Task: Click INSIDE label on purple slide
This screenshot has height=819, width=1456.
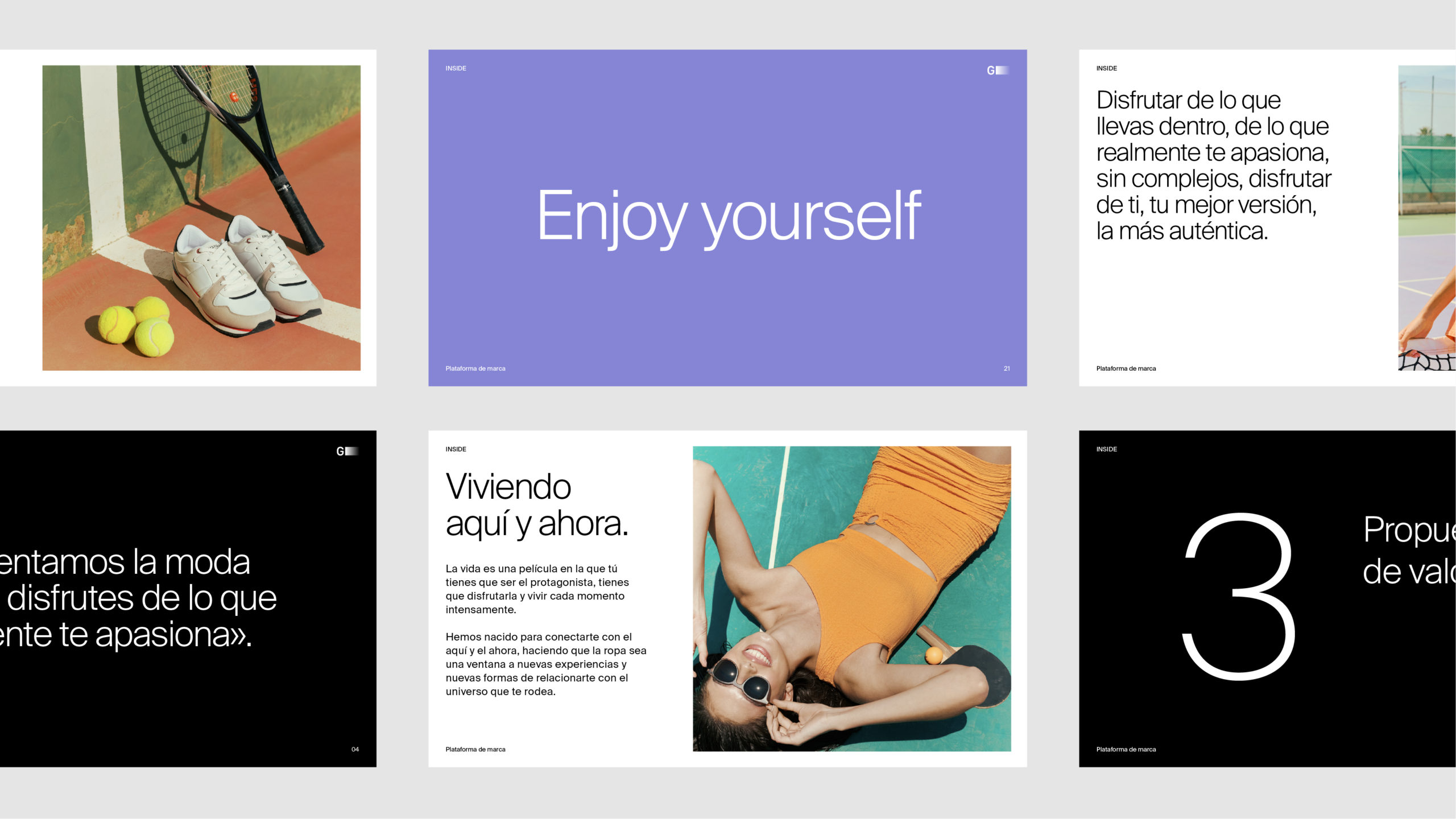Action: pos(456,68)
